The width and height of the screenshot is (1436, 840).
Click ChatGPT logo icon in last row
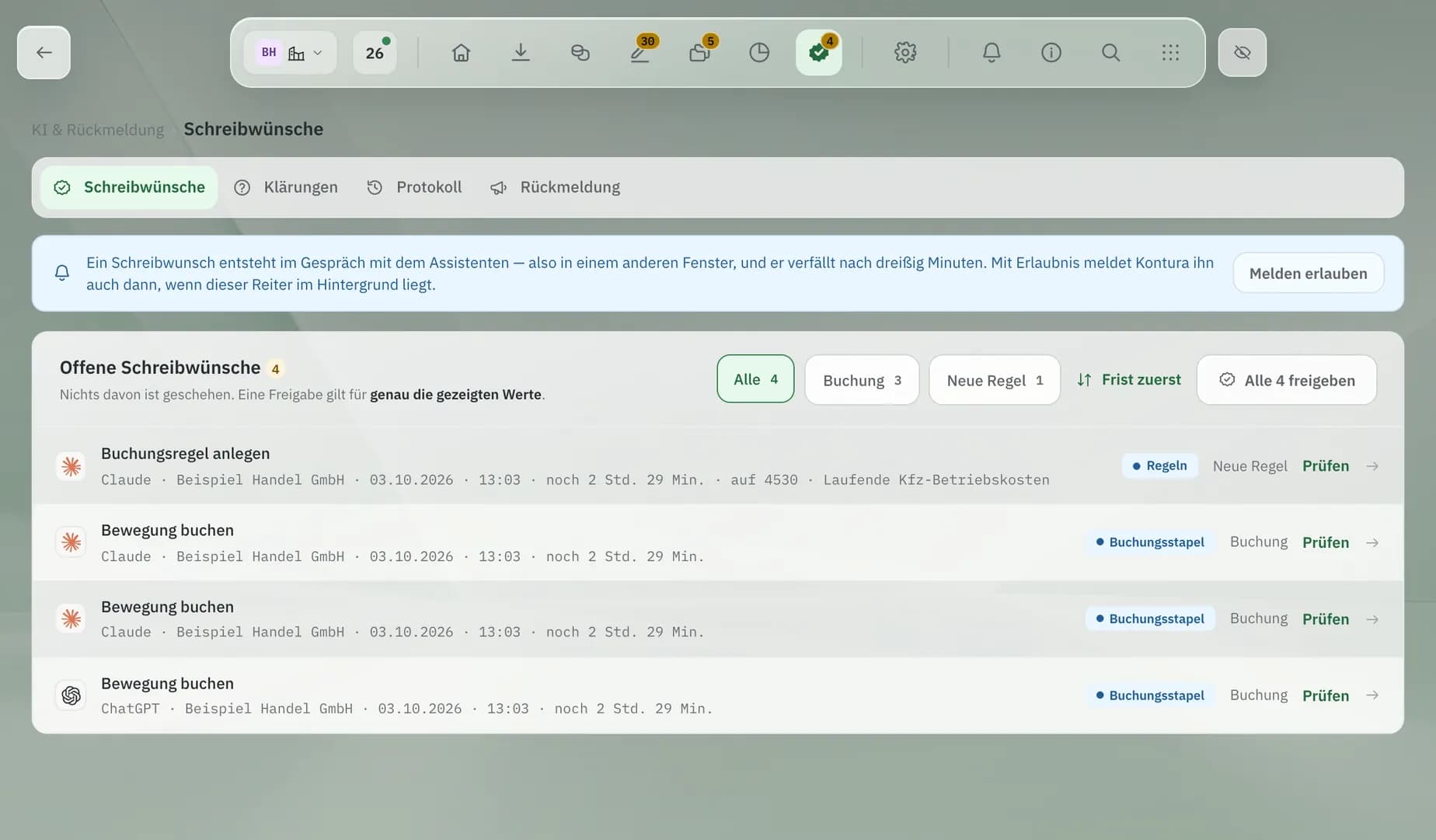click(71, 695)
